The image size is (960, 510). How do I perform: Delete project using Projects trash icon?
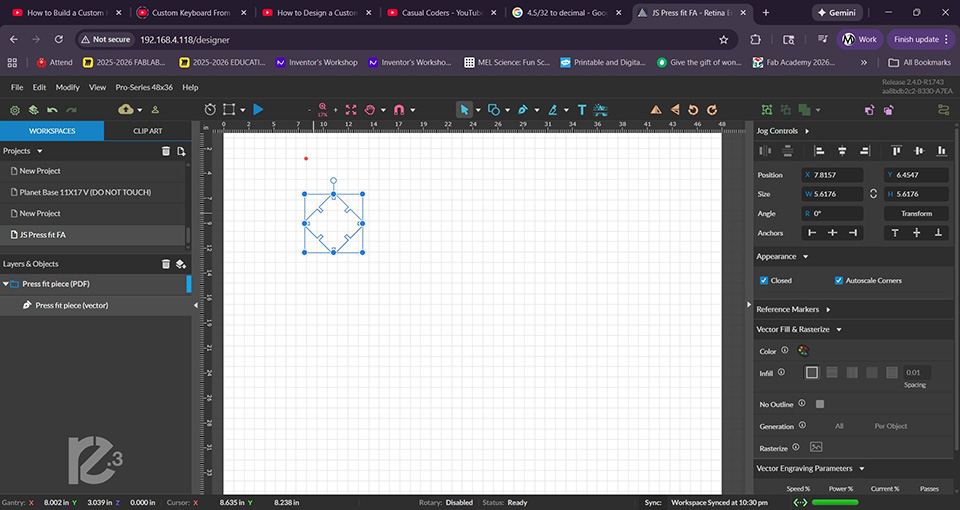165,151
